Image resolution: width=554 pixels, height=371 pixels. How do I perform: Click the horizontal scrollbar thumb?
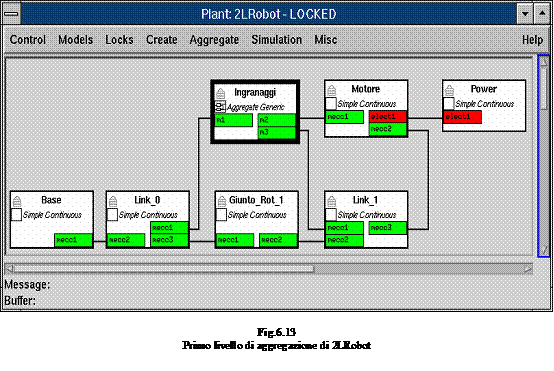click(164, 269)
